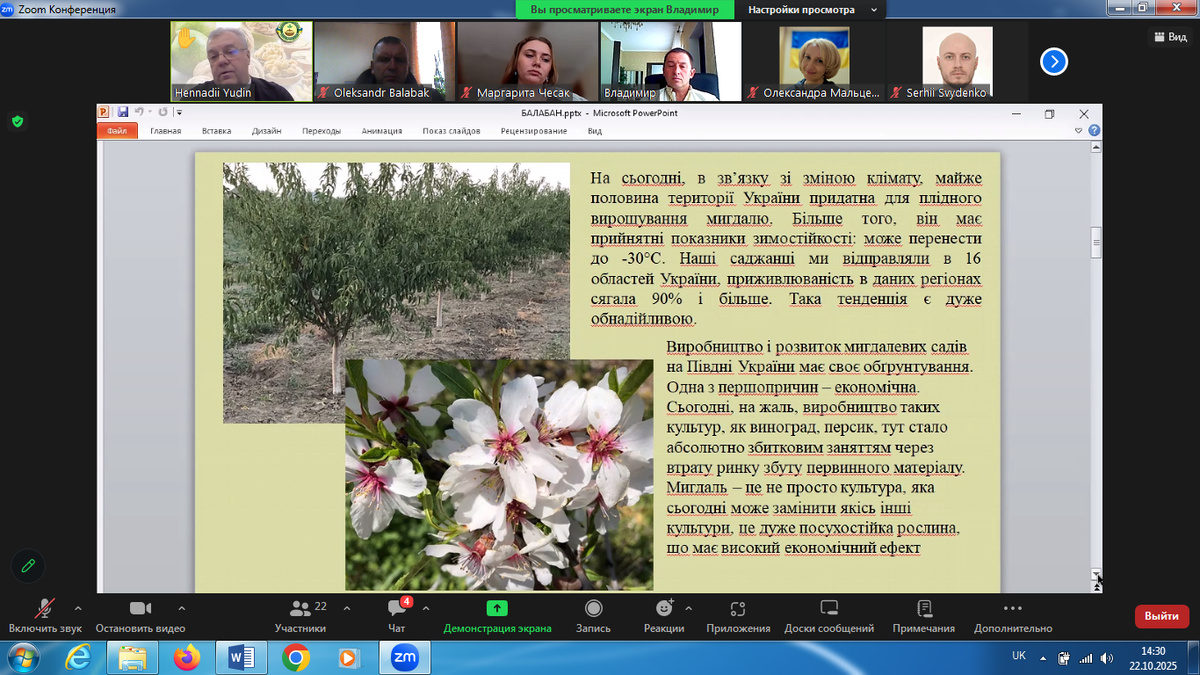Open Доски сообщений whiteboards icon
The height and width of the screenshot is (675, 1200).
(x=829, y=609)
